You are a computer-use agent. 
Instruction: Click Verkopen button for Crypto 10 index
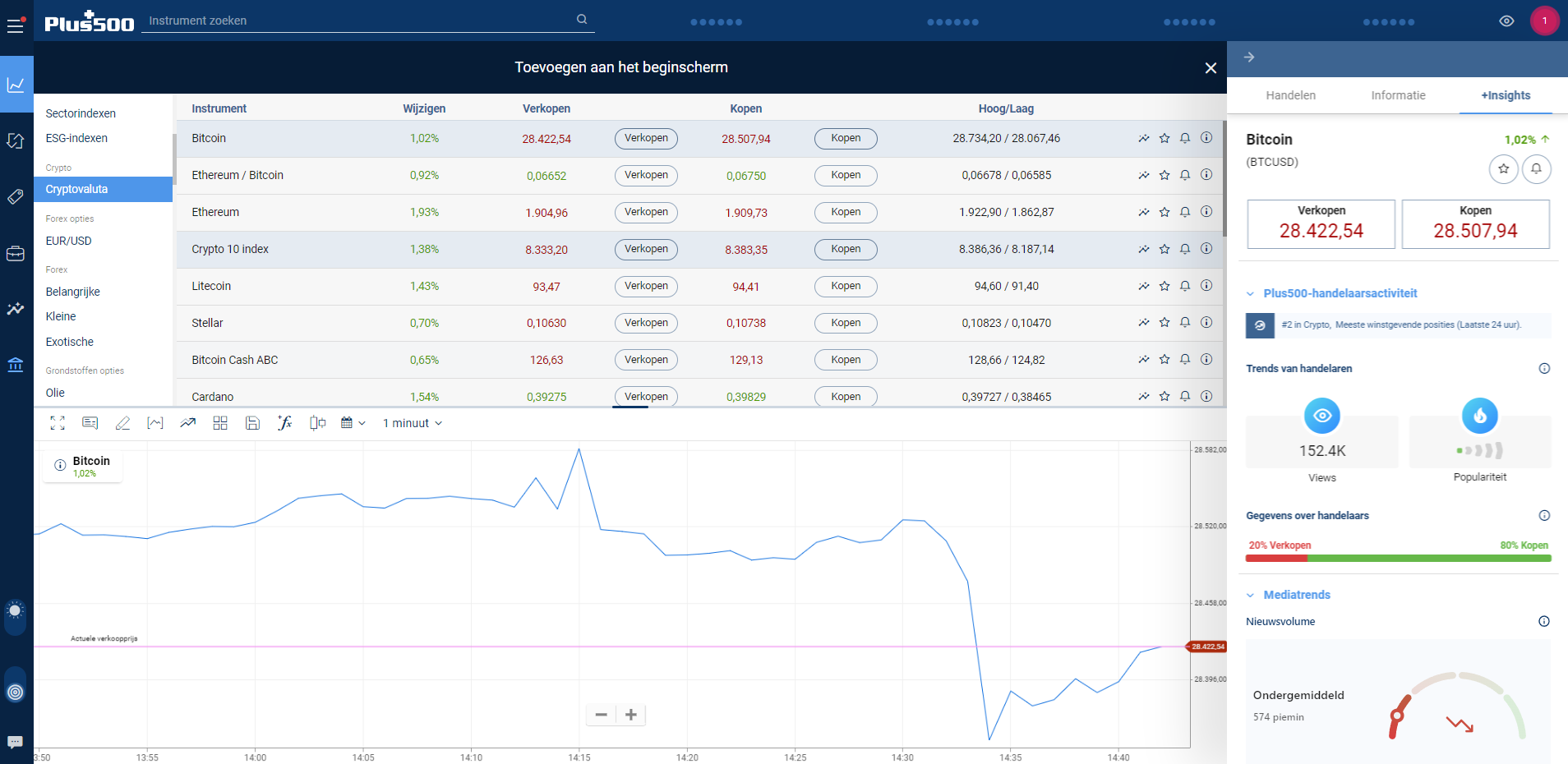(x=645, y=249)
